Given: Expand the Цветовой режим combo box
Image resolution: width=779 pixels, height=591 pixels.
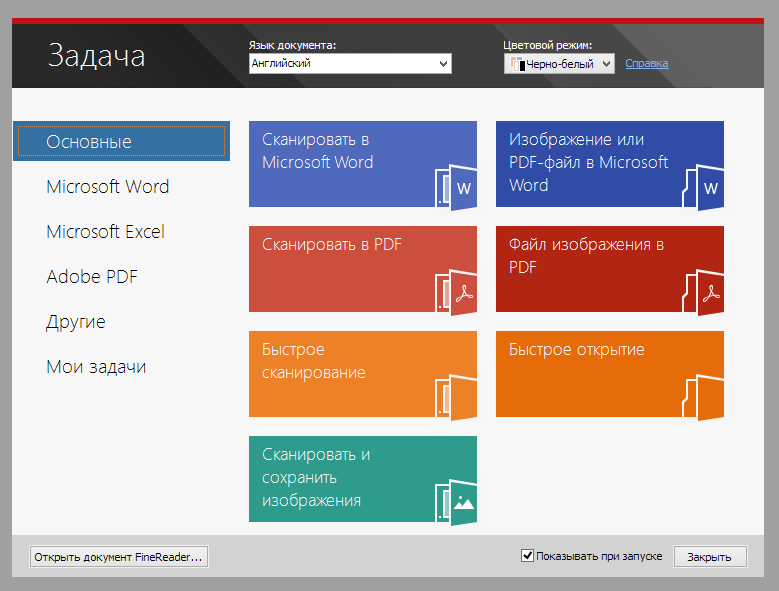Looking at the screenshot, I should pyautogui.click(x=559, y=64).
